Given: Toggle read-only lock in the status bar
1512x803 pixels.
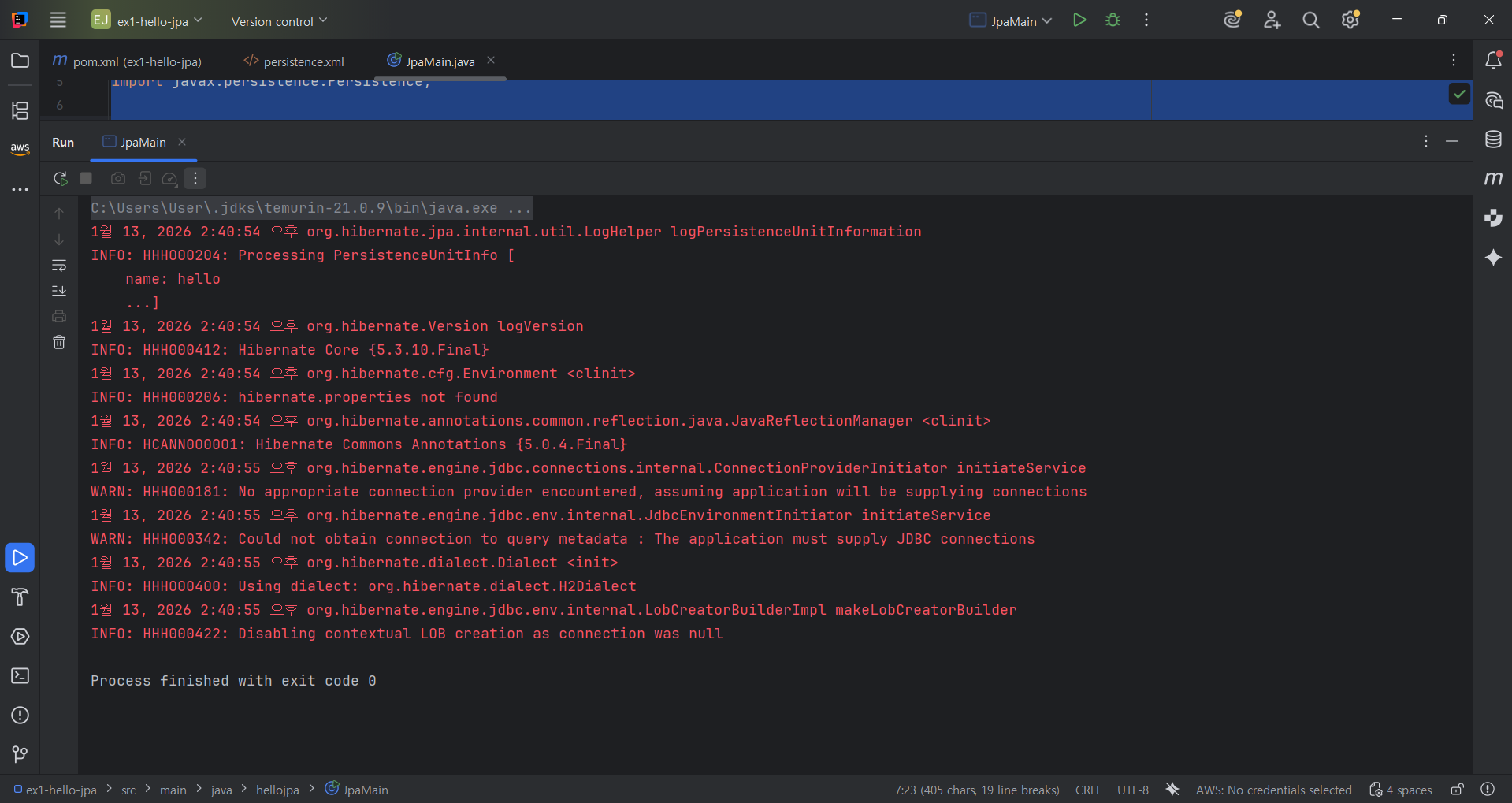Looking at the screenshot, I should click(1457, 790).
